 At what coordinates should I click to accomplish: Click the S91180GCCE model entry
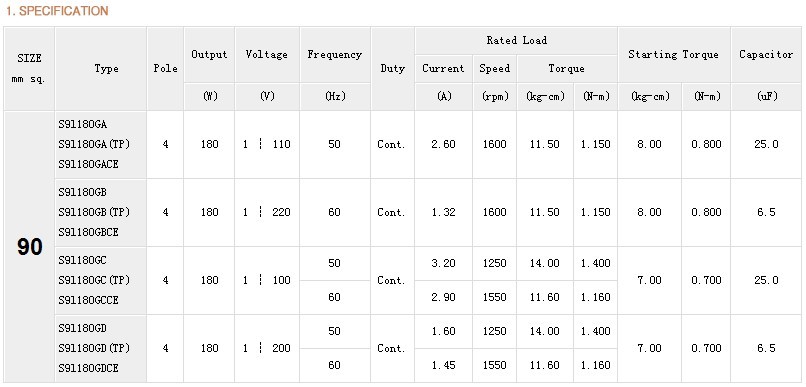coord(88,300)
